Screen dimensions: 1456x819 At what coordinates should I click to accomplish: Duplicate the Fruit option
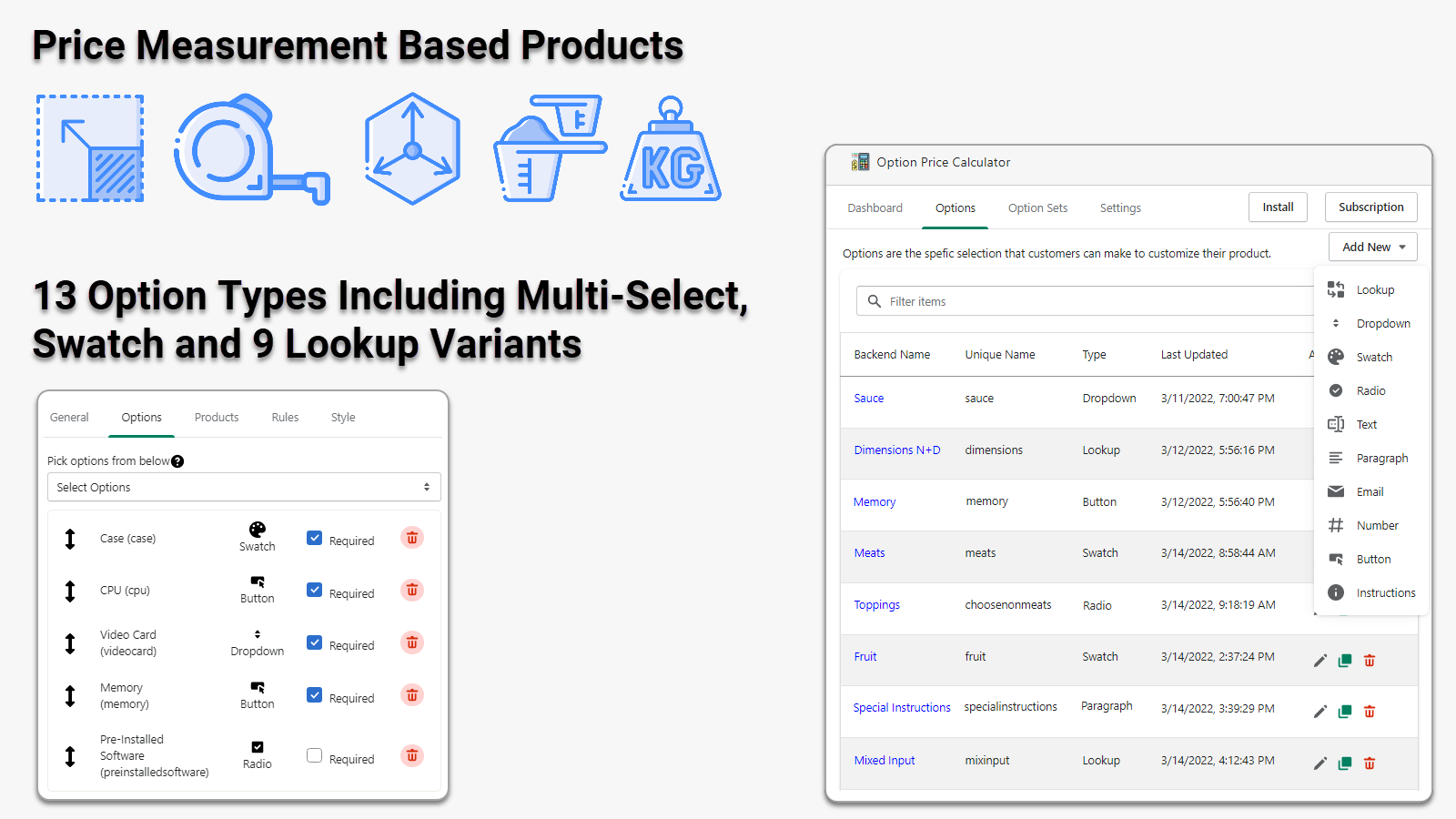[1345, 661]
